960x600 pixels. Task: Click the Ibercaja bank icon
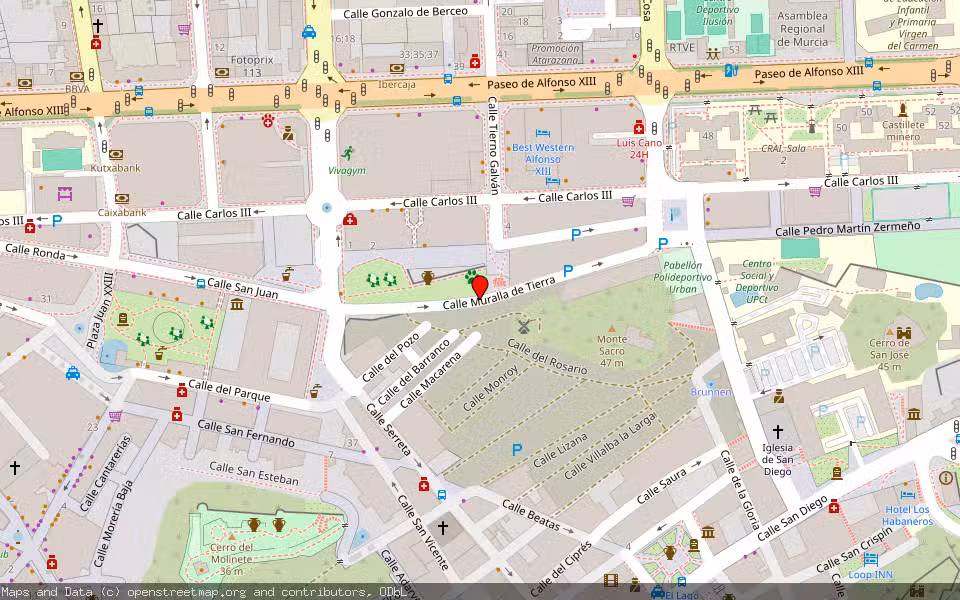coord(396,69)
